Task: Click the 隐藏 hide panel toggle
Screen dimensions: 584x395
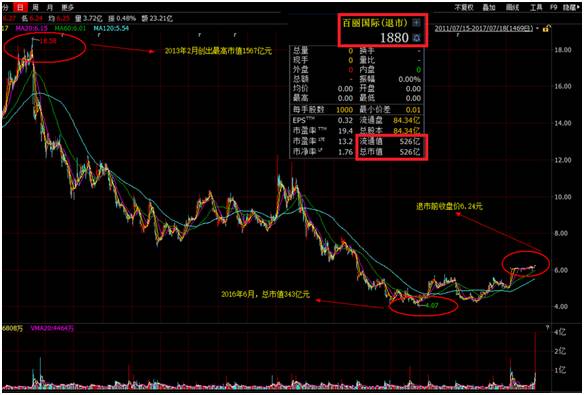Action: [x=571, y=7]
